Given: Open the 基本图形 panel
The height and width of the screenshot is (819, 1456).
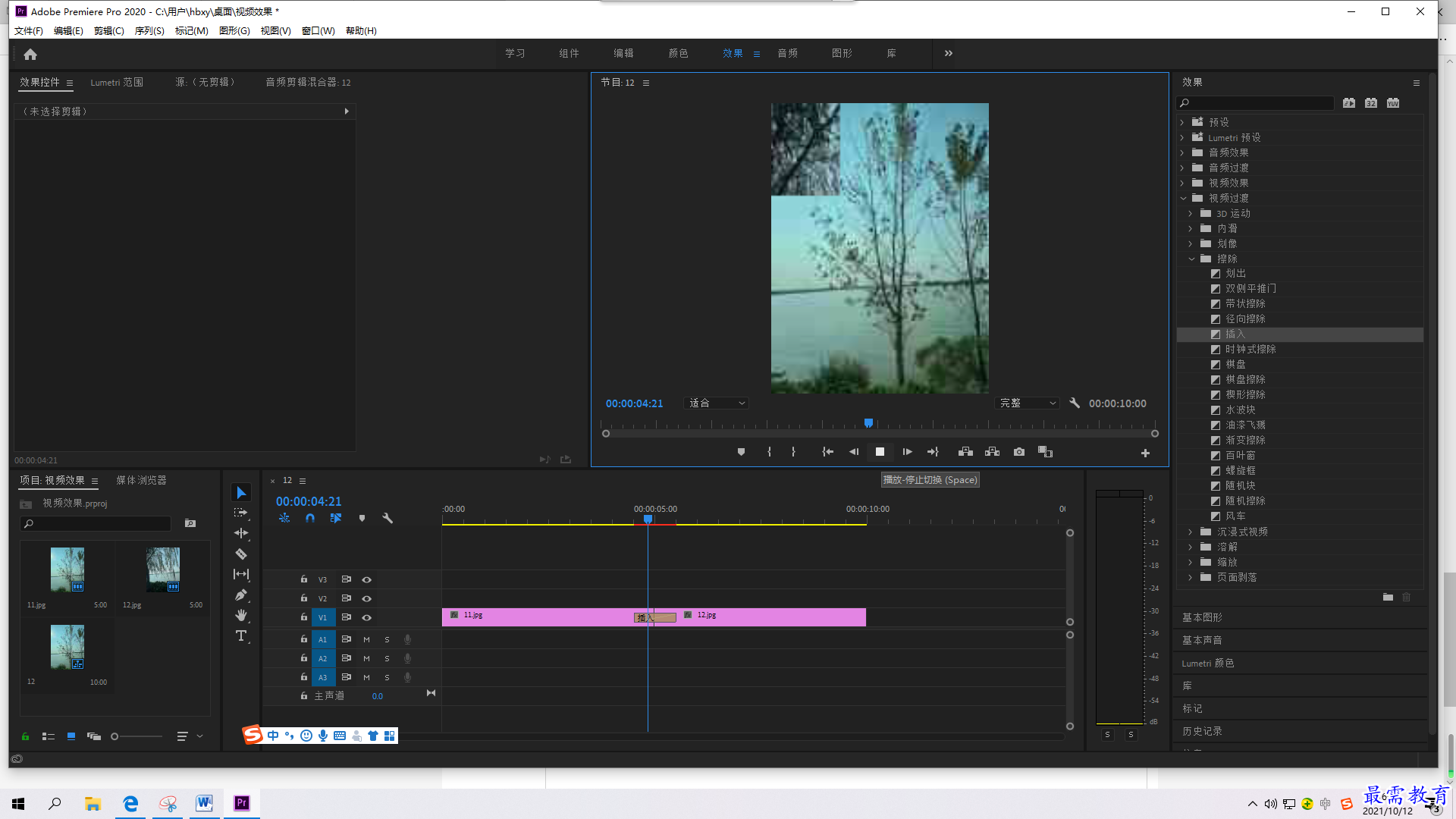Looking at the screenshot, I should point(1202,617).
